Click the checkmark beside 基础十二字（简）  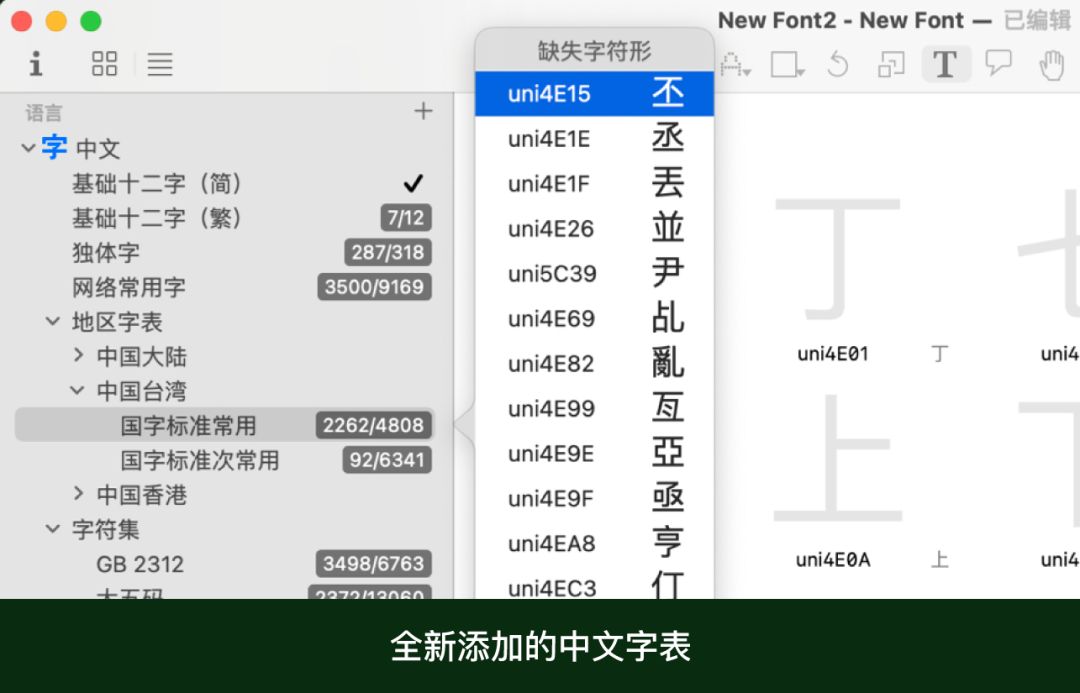(413, 183)
